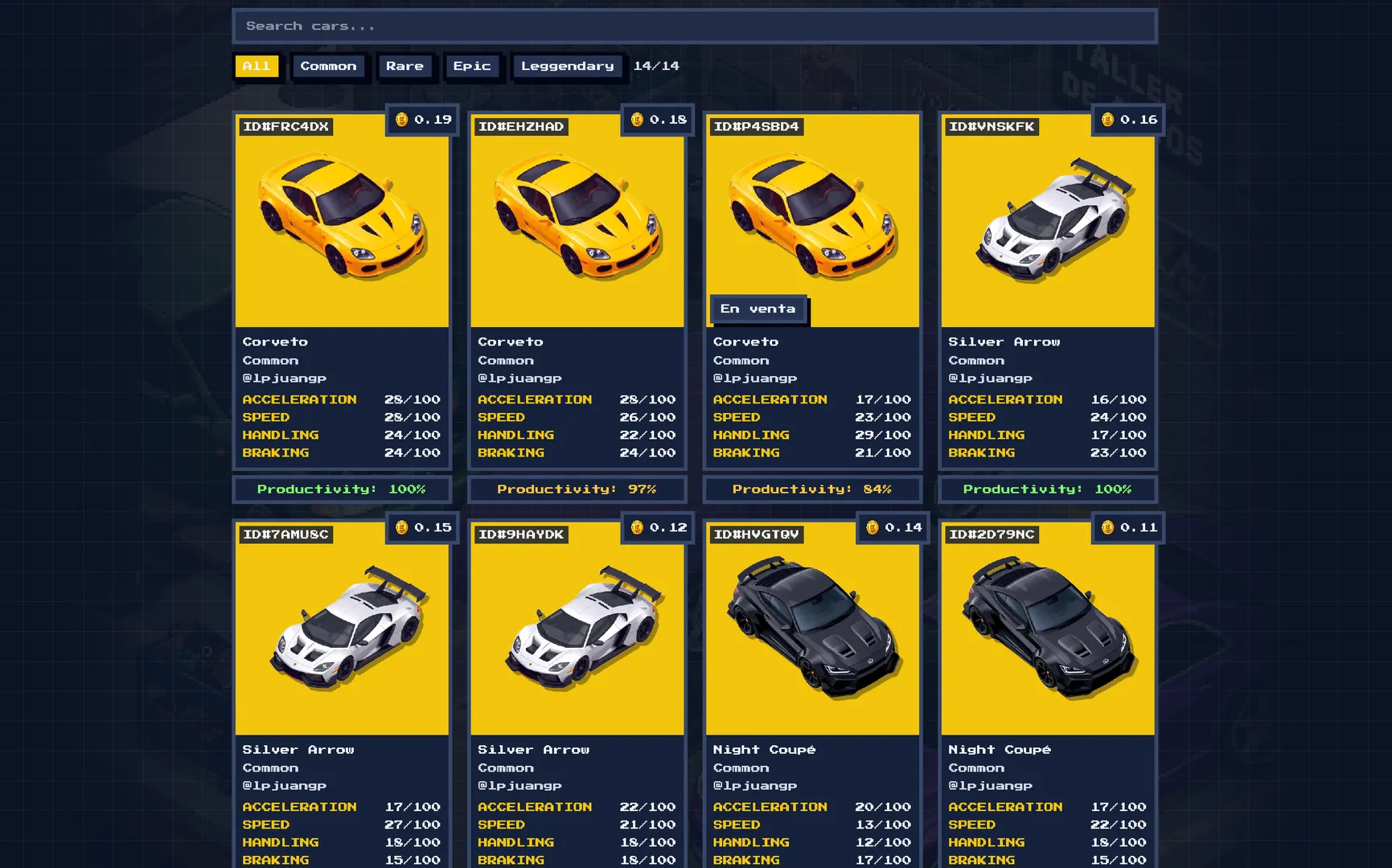
Task: Click @lpjuangp owner on ID#FRC4DX card
Action: (285, 379)
